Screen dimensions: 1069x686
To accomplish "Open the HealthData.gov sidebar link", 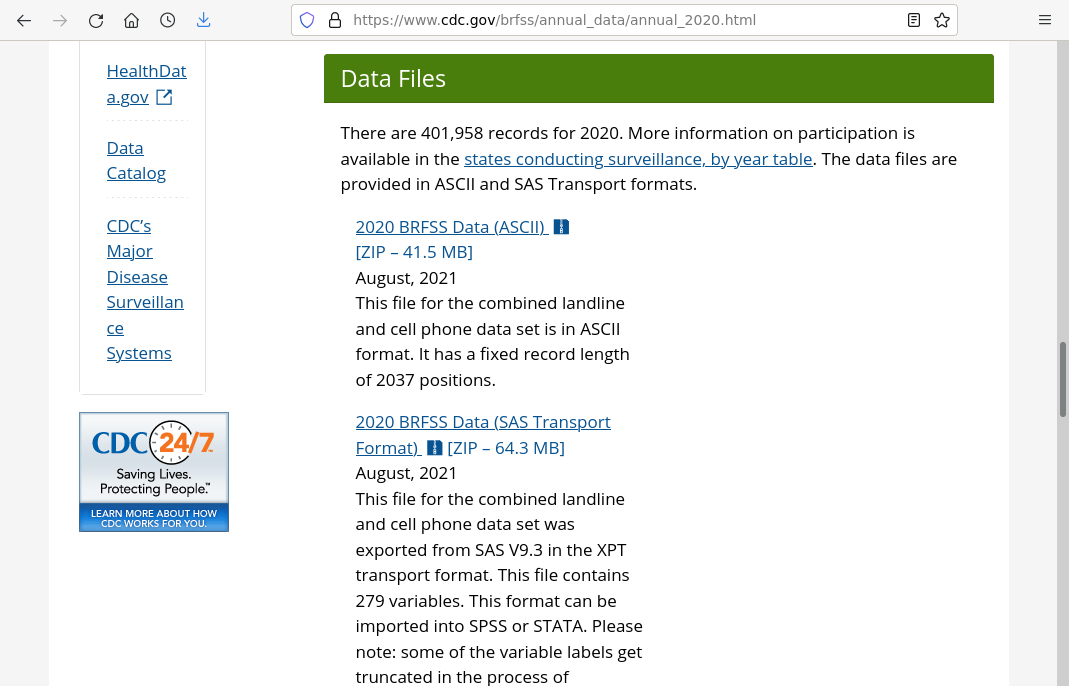I will click(146, 84).
